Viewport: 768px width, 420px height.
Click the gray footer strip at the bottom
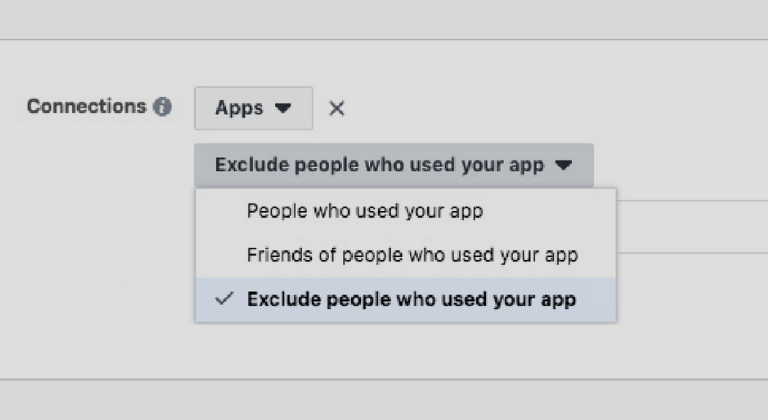click(384, 400)
